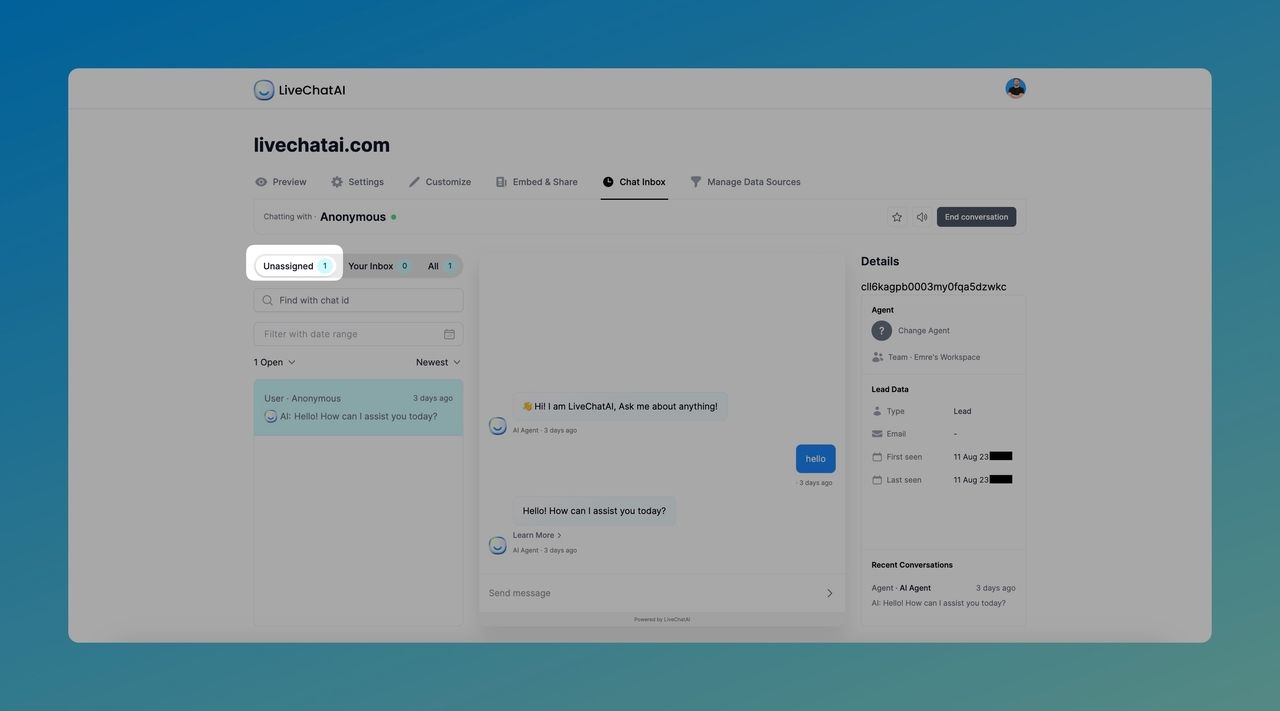This screenshot has height=711, width=1280.
Task: Switch to the Customize tab
Action: pos(440,182)
